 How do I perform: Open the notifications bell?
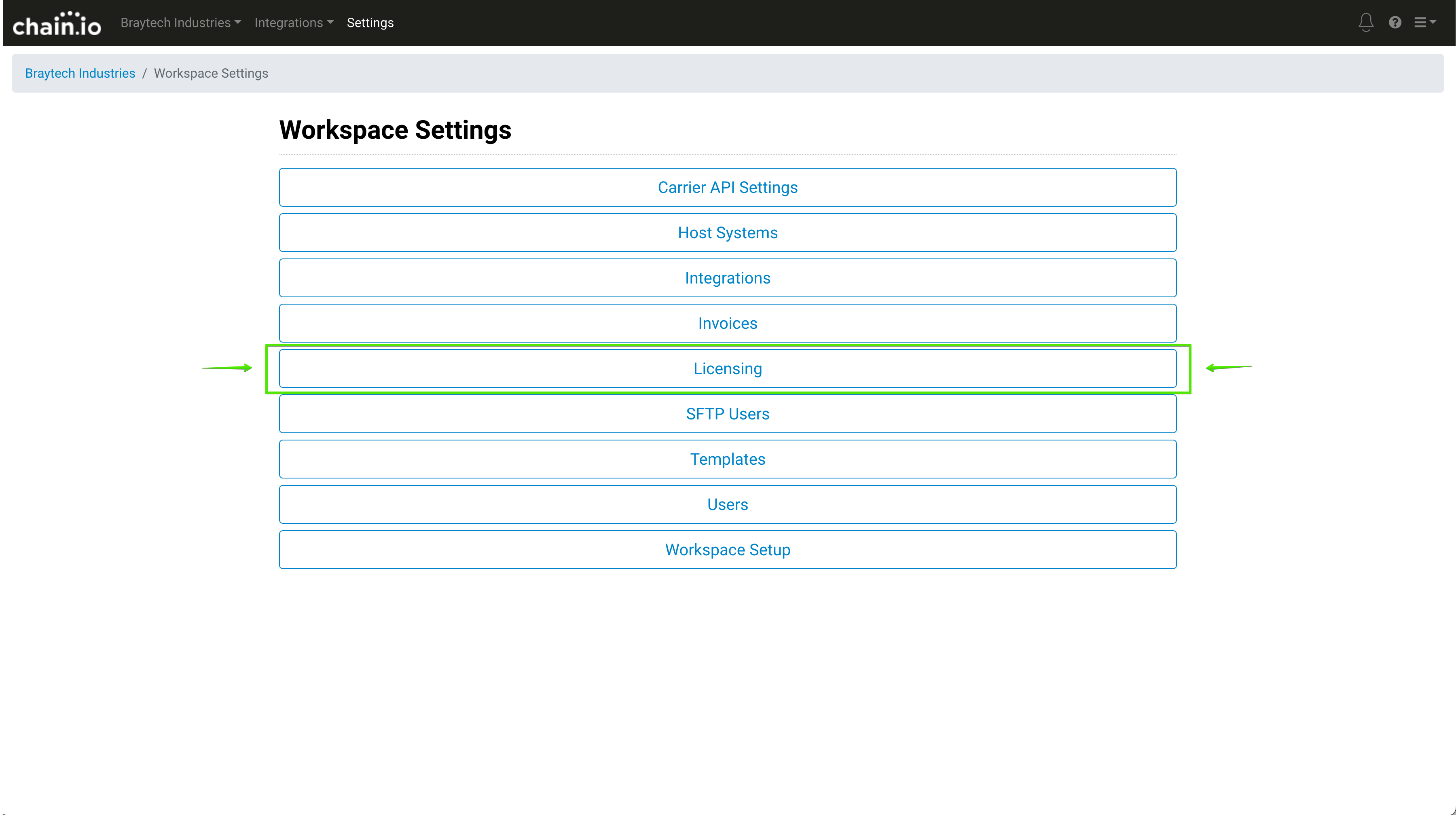[1365, 23]
